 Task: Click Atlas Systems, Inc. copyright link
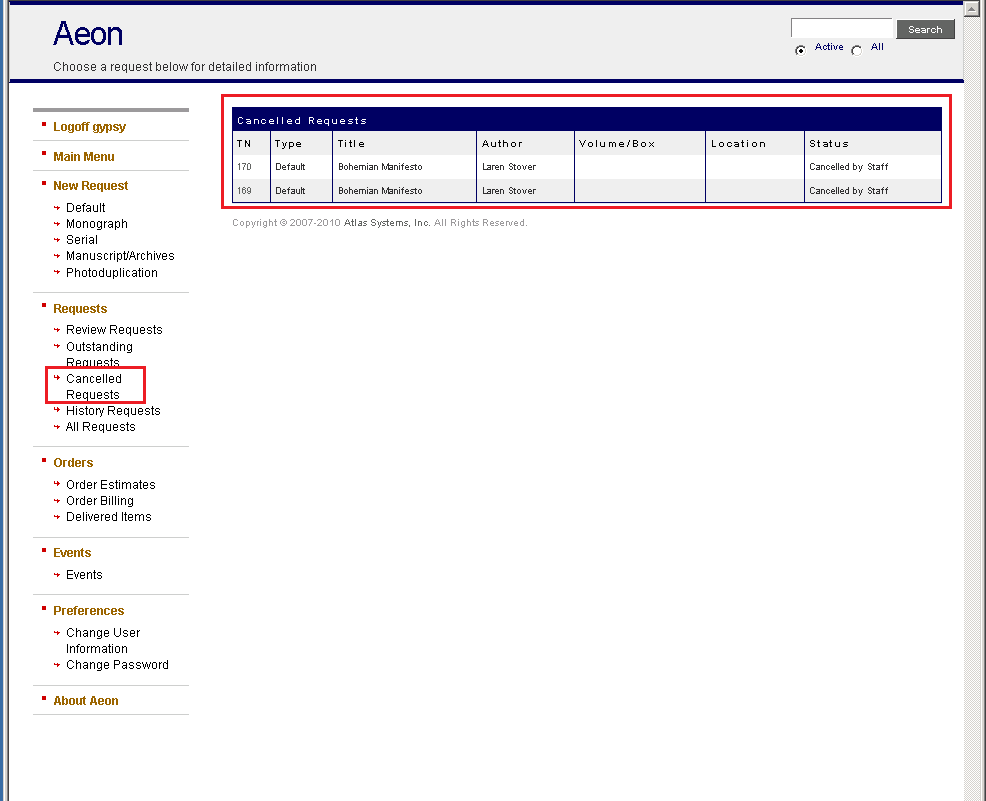[x=384, y=222]
